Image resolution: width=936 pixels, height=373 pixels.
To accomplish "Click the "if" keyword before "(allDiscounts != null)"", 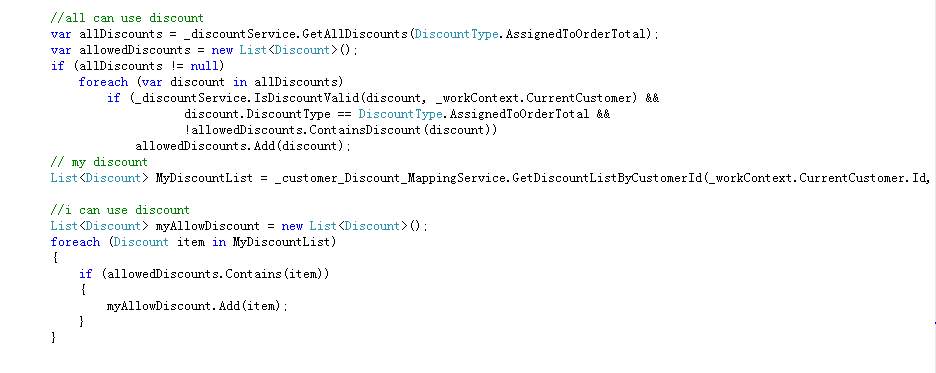I will pyautogui.click(x=57, y=66).
